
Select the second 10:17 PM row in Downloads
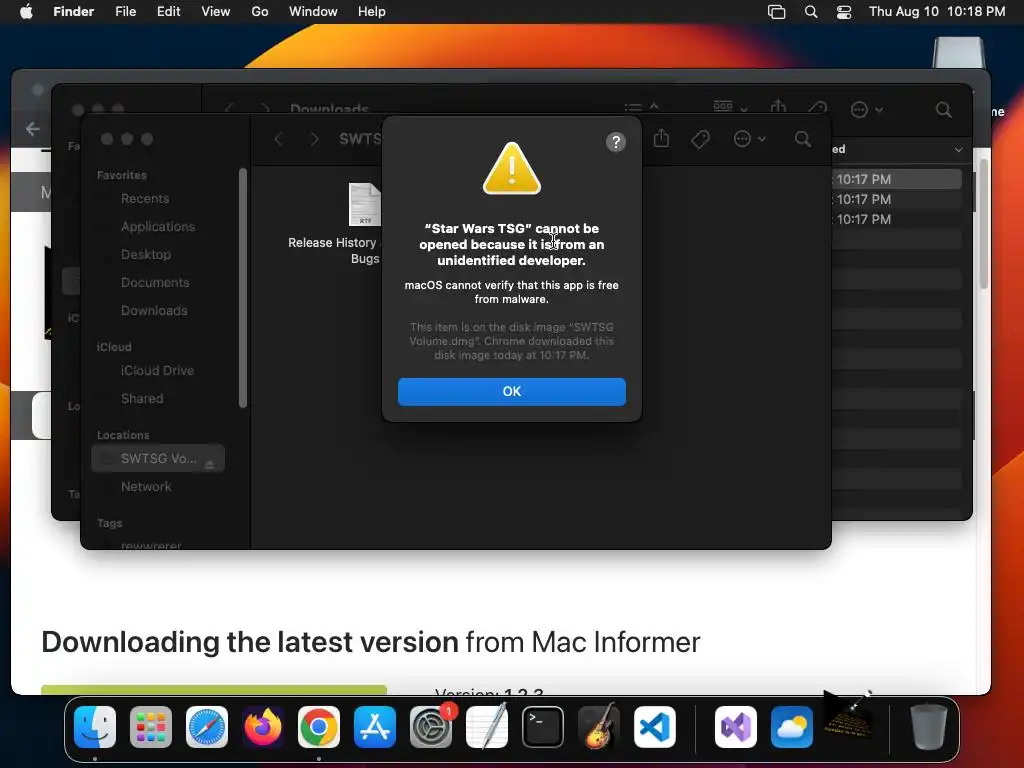[897, 199]
